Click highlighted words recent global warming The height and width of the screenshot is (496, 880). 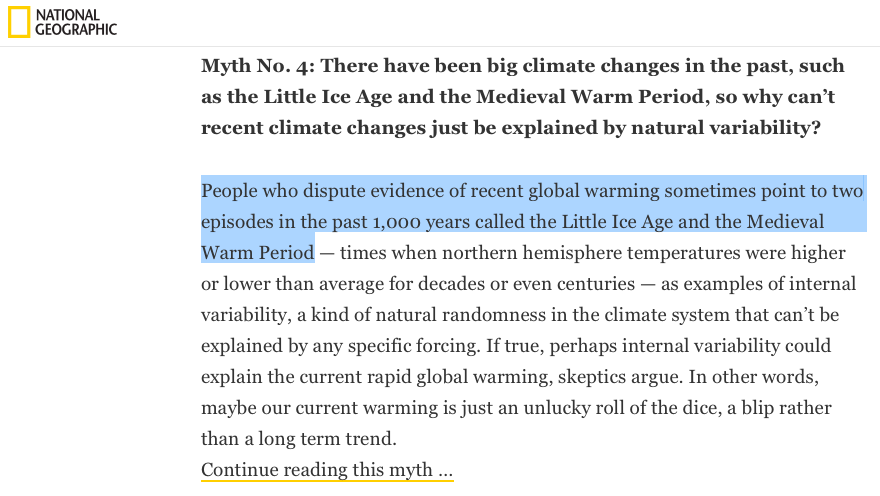coord(565,191)
